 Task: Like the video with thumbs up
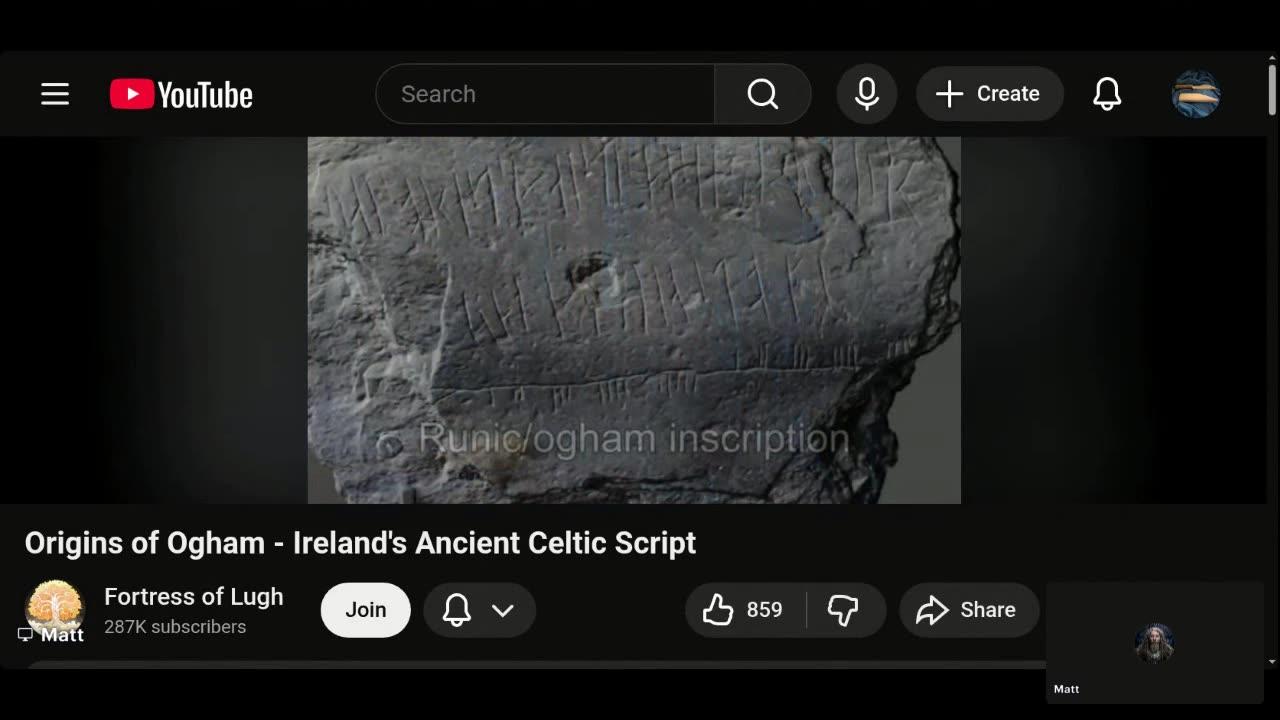(744, 610)
